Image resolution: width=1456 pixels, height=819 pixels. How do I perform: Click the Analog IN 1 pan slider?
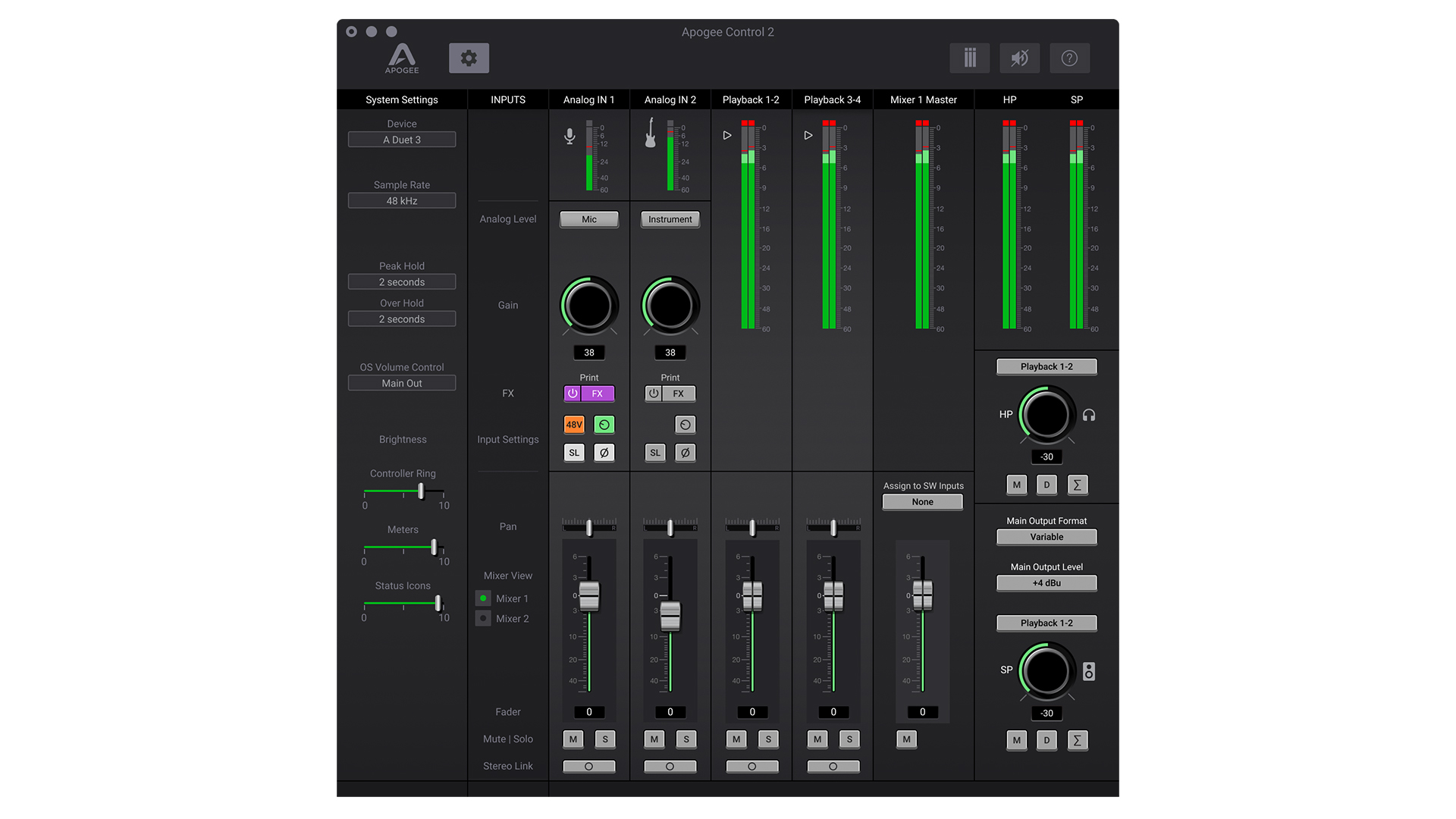pos(589,527)
